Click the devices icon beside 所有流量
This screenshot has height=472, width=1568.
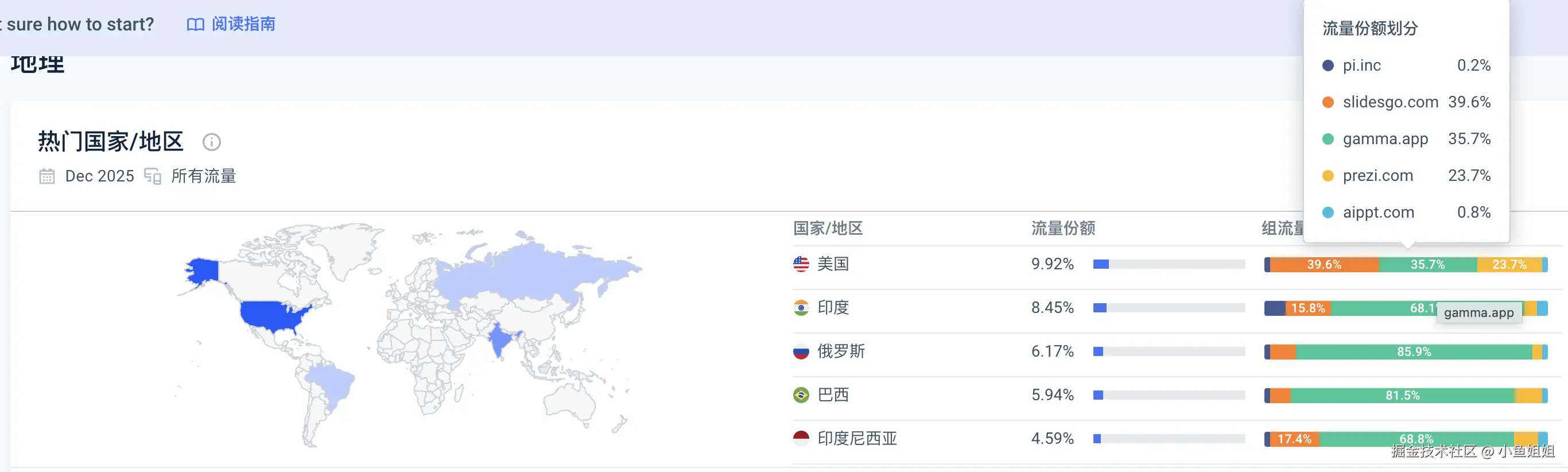(x=152, y=177)
